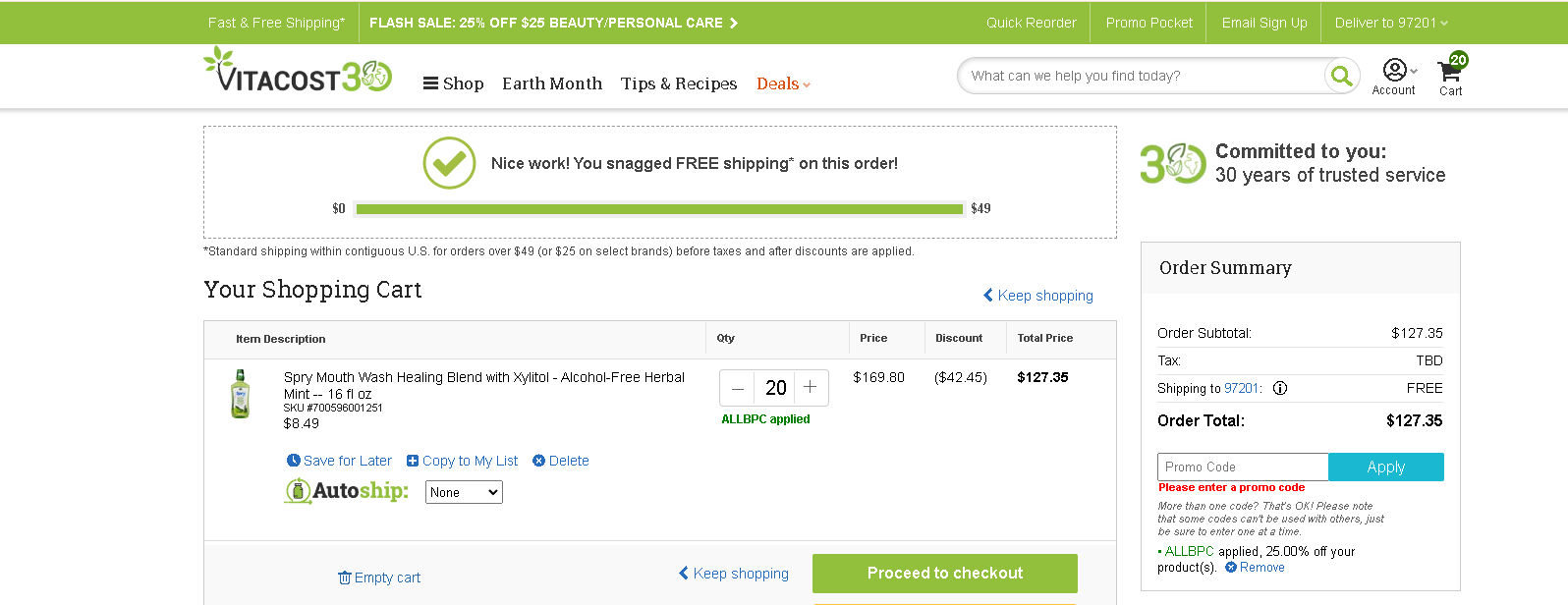Image resolution: width=1568 pixels, height=605 pixels.
Task: Open the shopping cart icon
Action: click(1449, 72)
